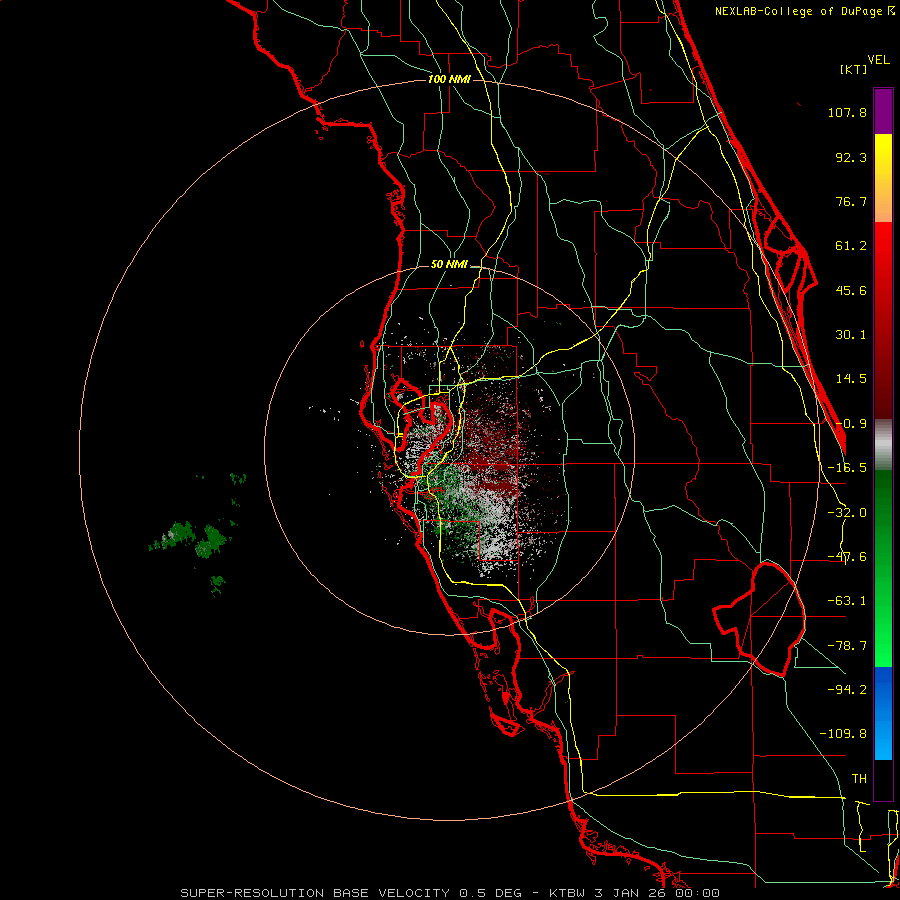900x900 pixels.
Task: Click the SUPER-RESOLUTION BASE VELOCITY caption title
Action: coord(315,893)
